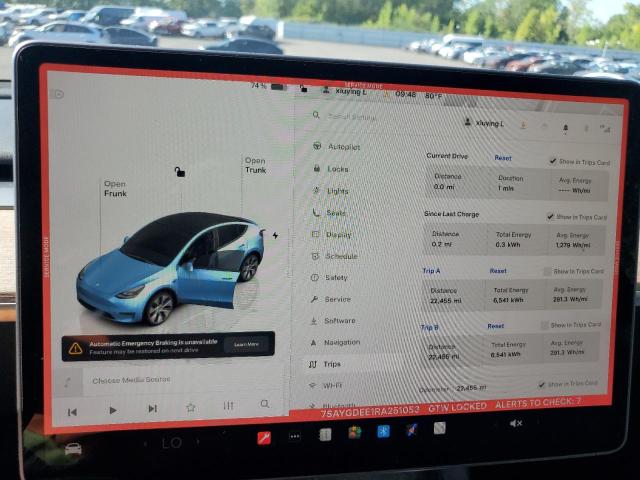The height and width of the screenshot is (480, 640).
Task: Click the Search Settings field
Action: pyautogui.click(x=352, y=117)
